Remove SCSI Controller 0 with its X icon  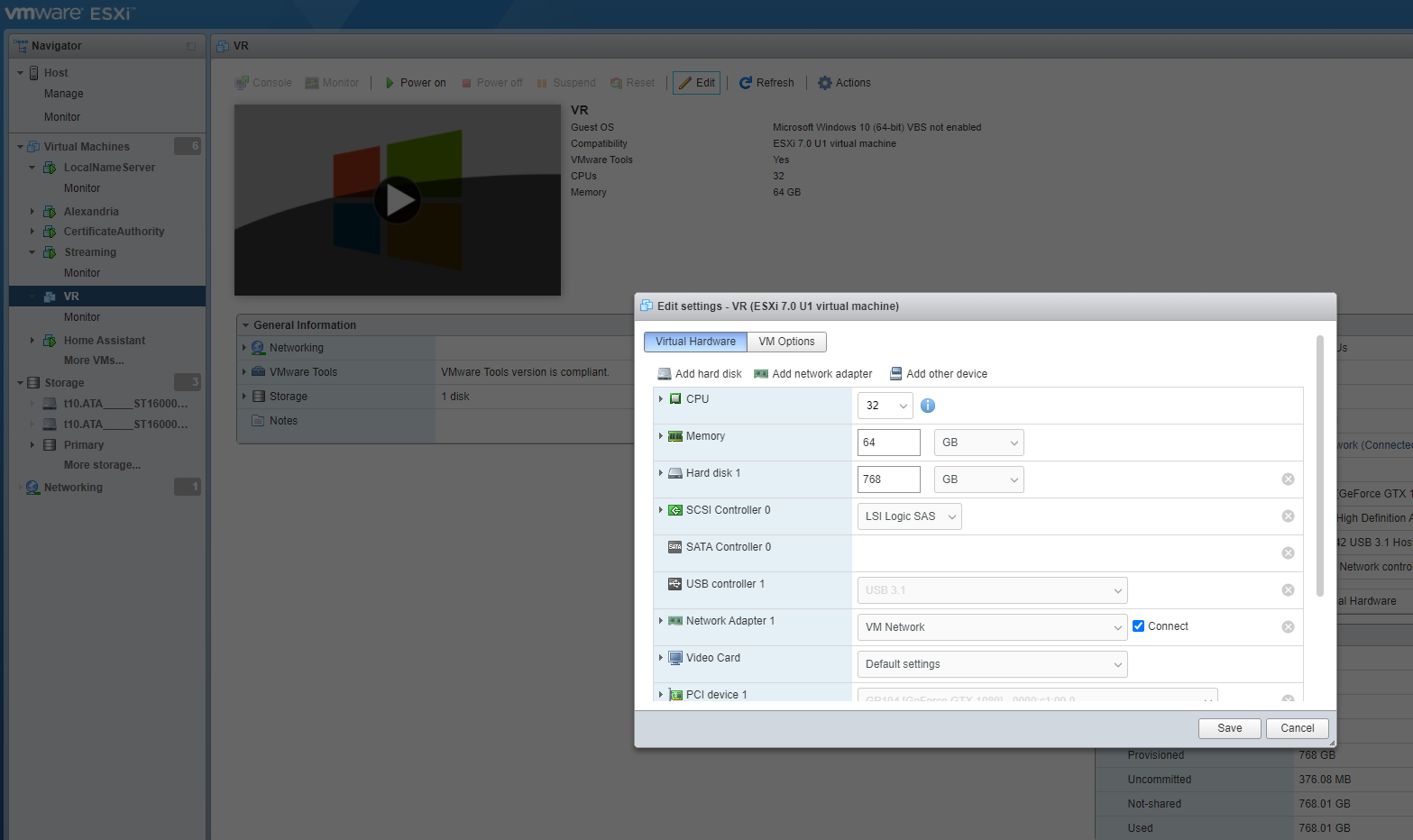click(x=1288, y=516)
